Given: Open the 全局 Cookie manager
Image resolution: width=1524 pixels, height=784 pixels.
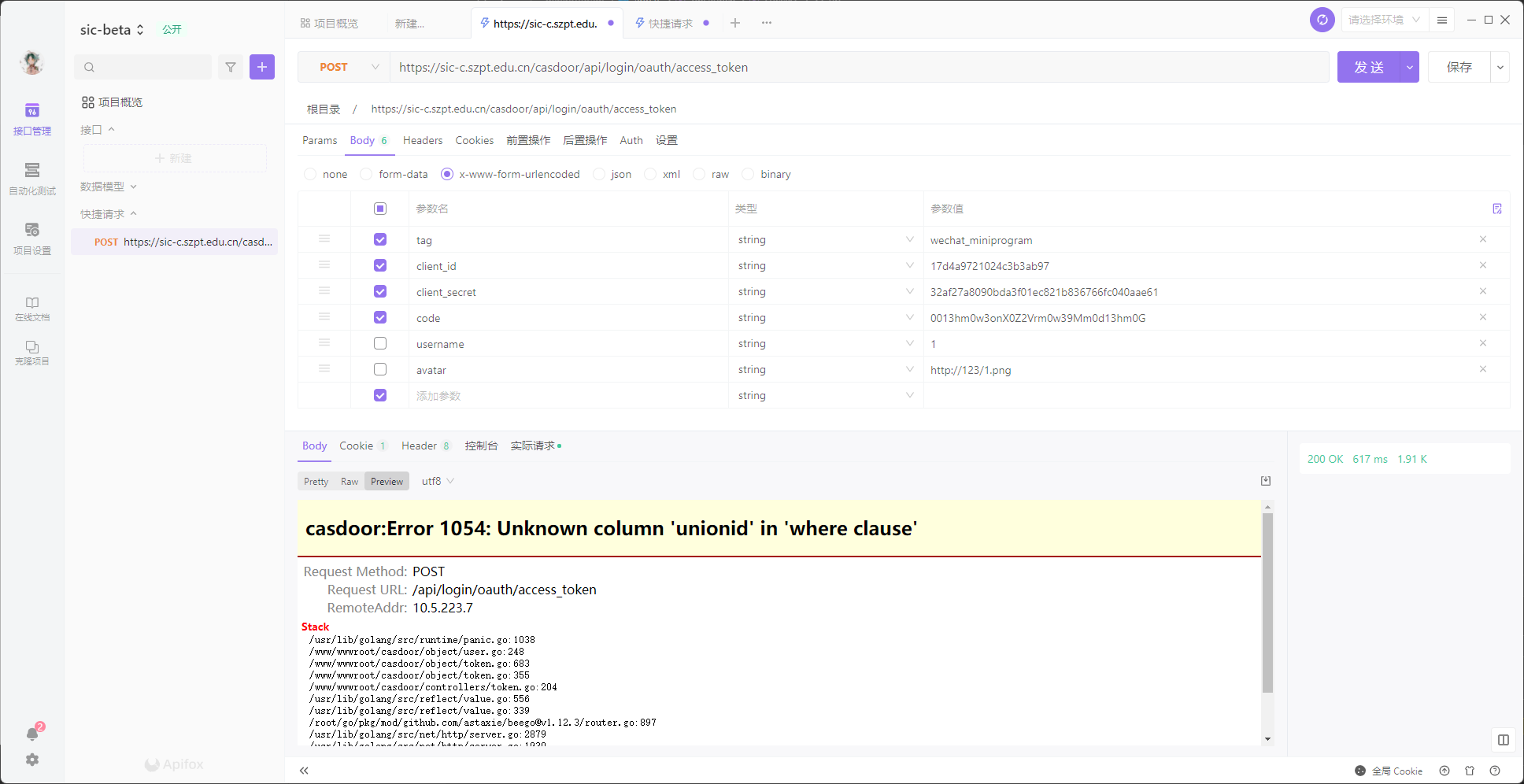Looking at the screenshot, I should pos(1389,771).
